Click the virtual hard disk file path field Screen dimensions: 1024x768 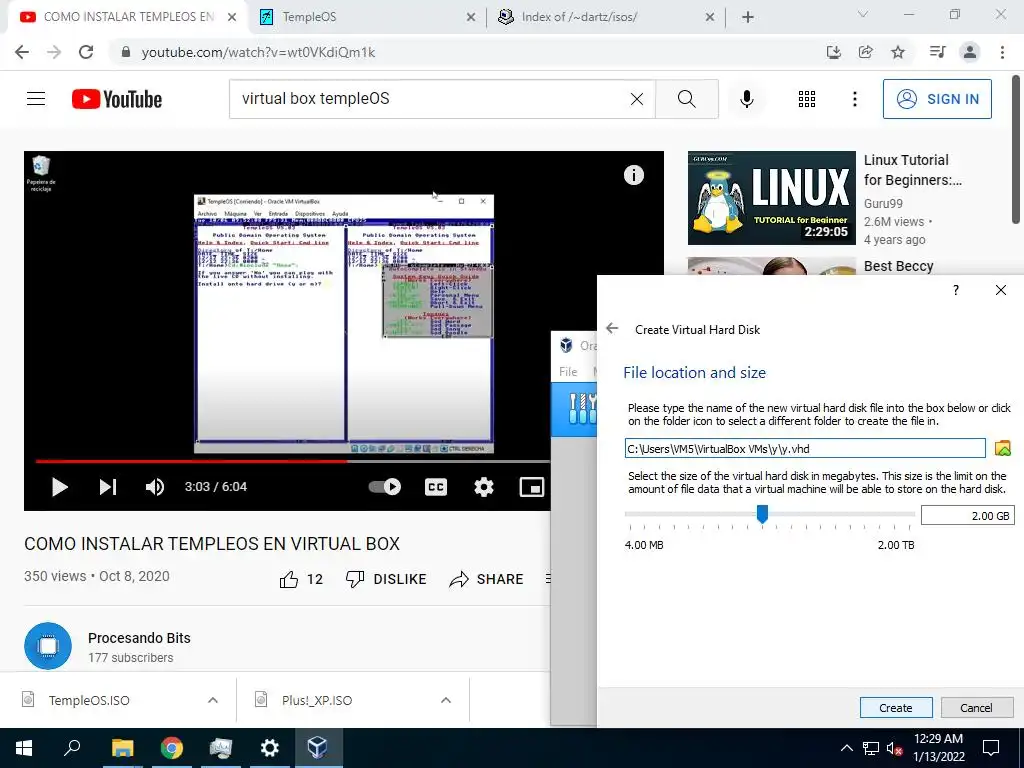point(805,449)
